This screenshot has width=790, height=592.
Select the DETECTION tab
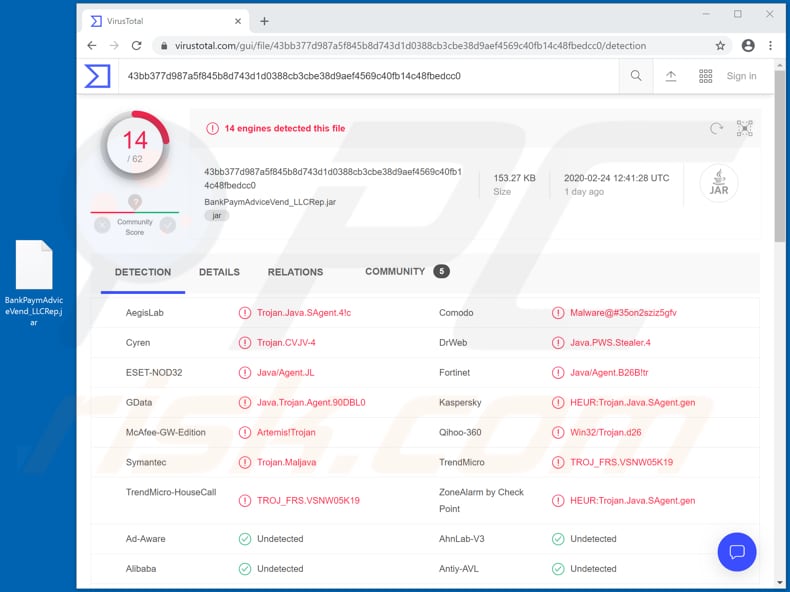[143, 272]
